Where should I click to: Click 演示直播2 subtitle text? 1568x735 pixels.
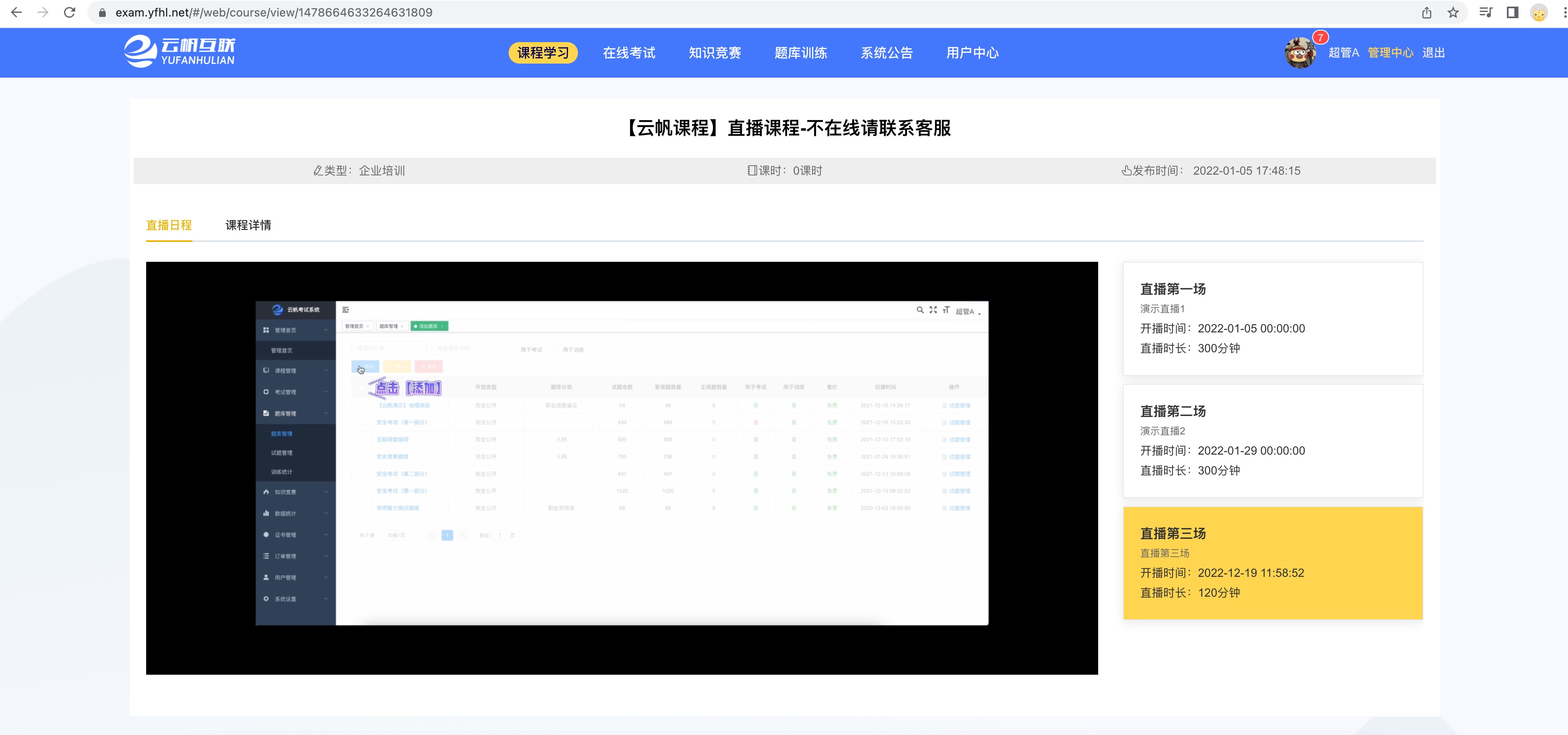click(x=1163, y=431)
